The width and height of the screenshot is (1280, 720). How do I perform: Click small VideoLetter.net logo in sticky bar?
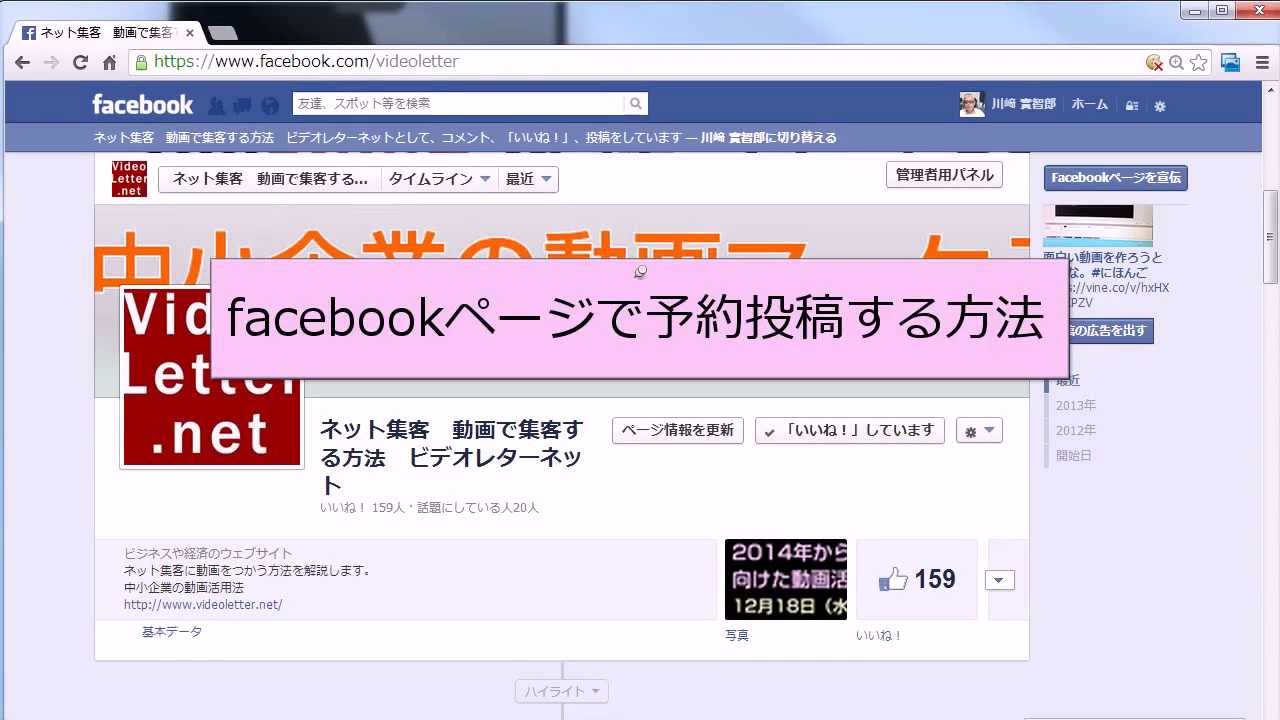[129, 179]
